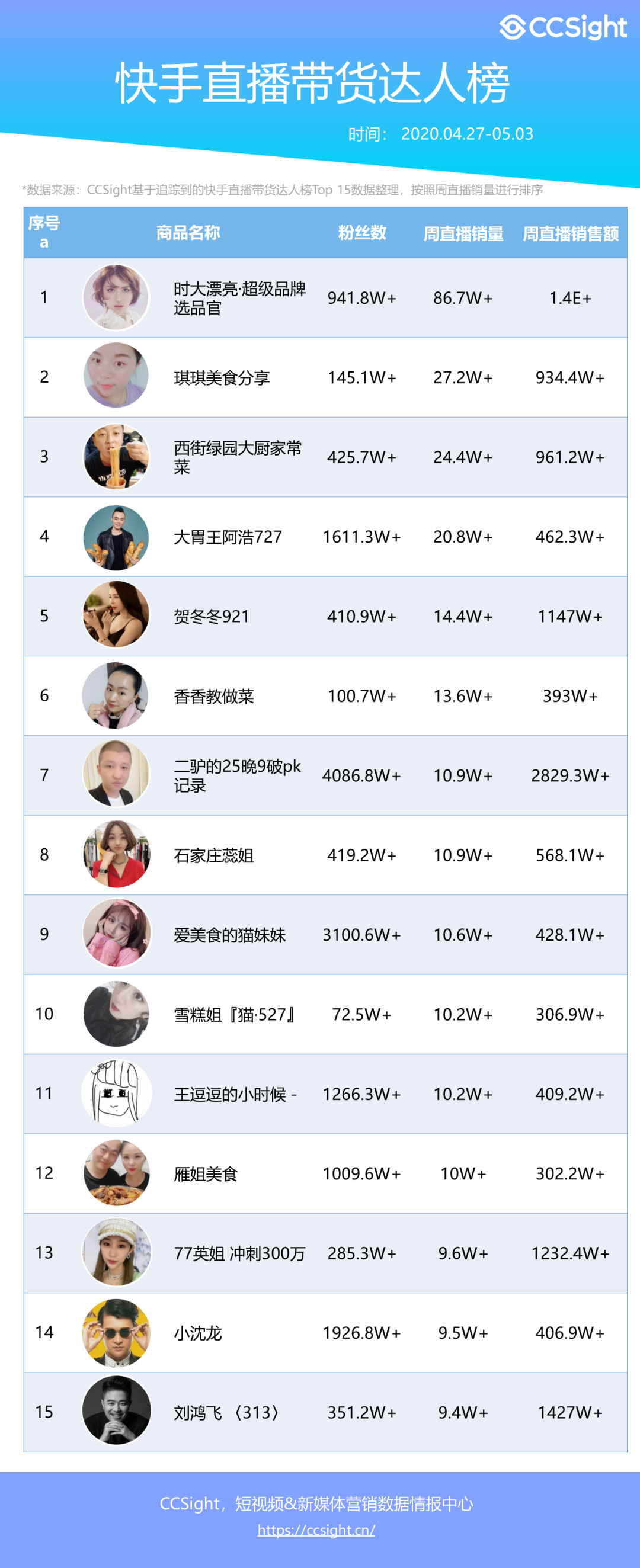Click the 周直播销售额 column header
640x1568 pixels.
571,234
